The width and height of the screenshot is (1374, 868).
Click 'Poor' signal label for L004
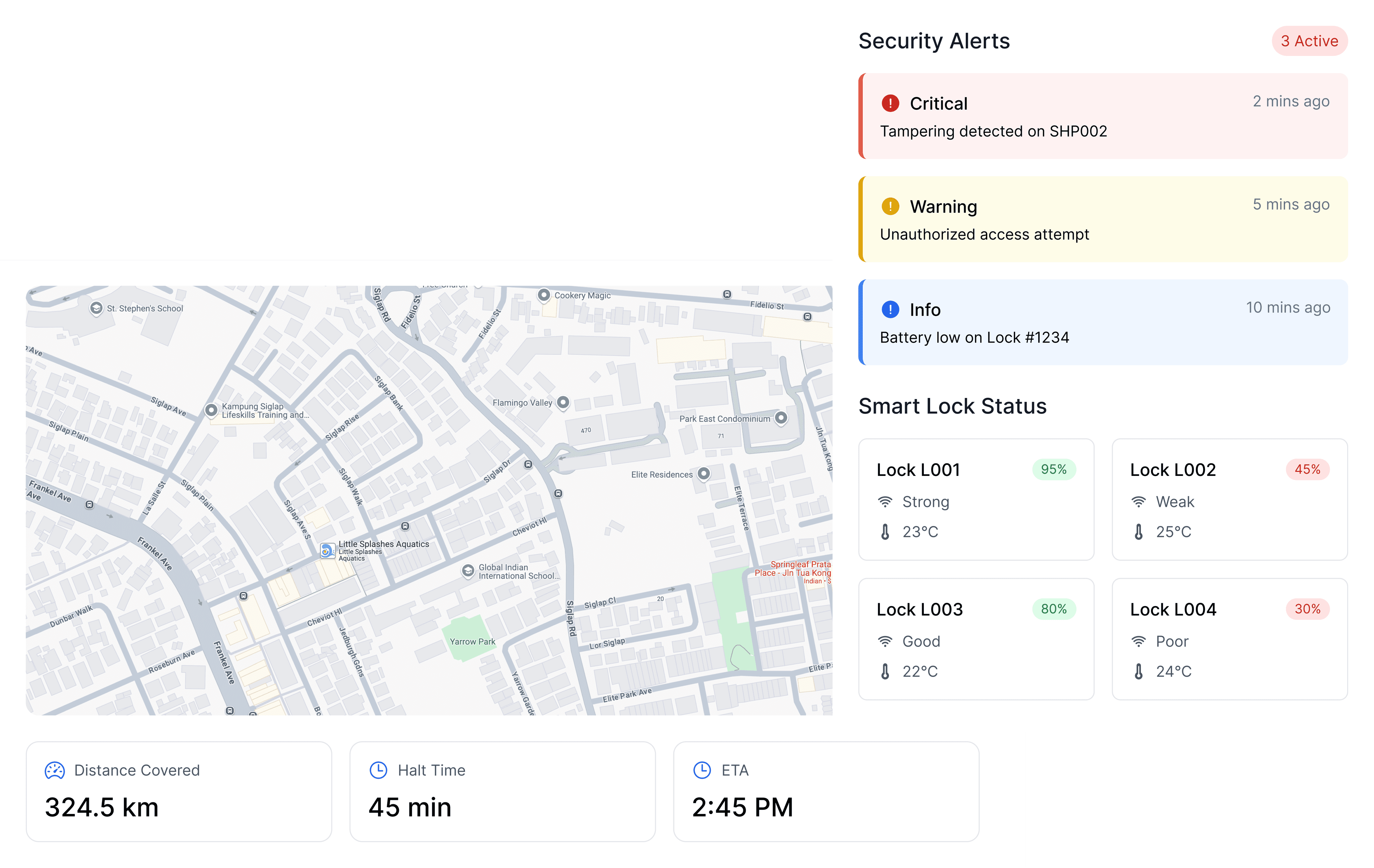point(1172,641)
